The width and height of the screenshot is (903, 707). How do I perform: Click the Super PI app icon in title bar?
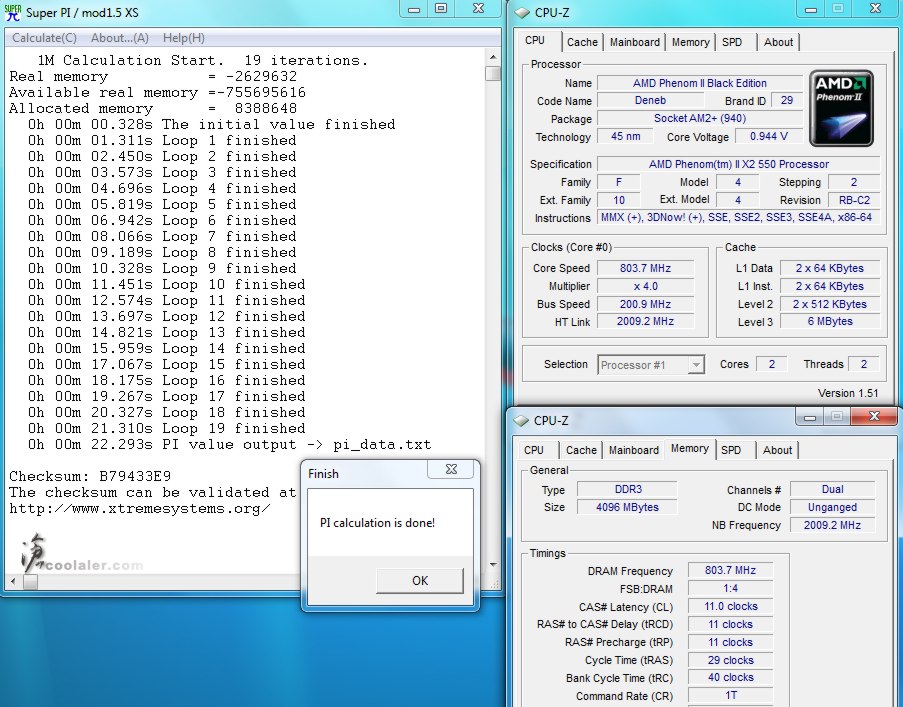(12, 12)
